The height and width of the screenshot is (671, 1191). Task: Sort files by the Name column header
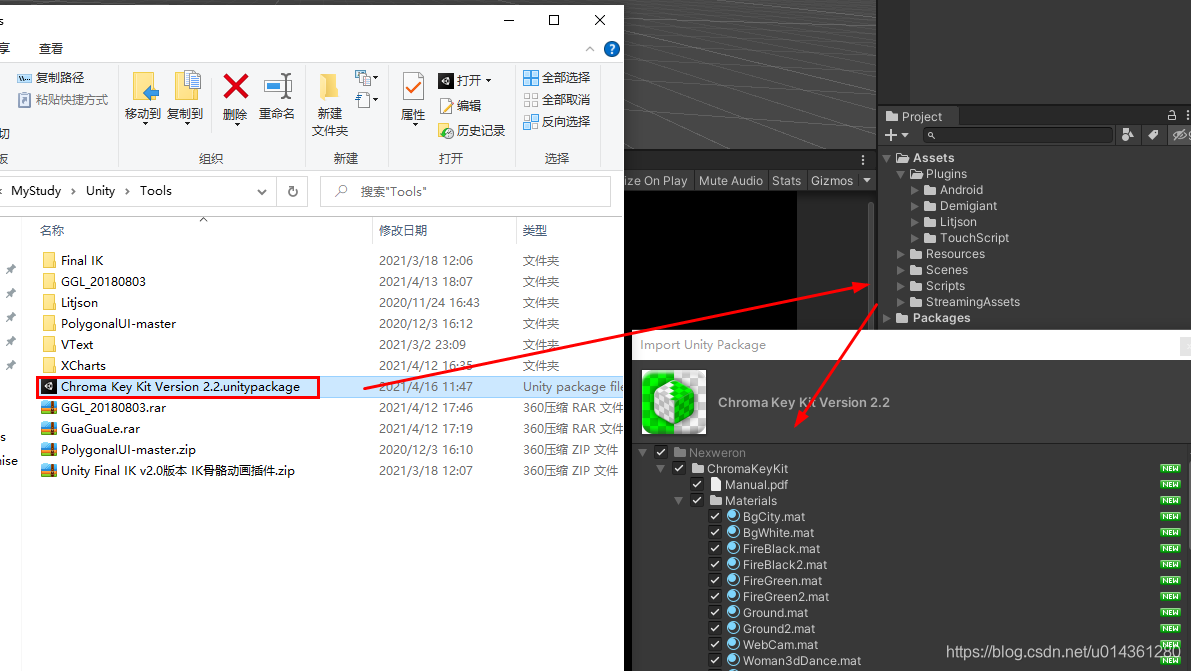coord(52,230)
